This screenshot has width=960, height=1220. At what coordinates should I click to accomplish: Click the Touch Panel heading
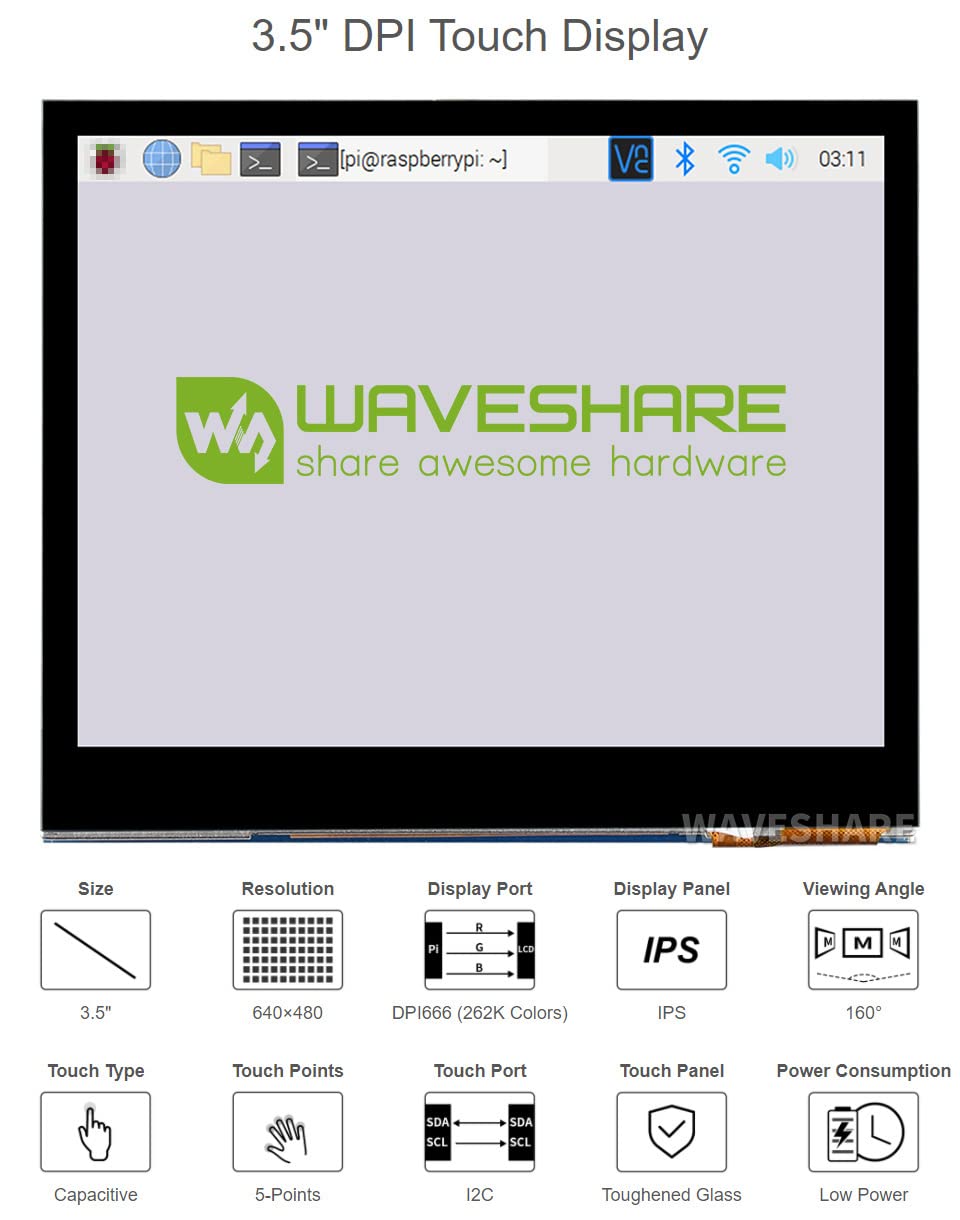pos(672,1071)
